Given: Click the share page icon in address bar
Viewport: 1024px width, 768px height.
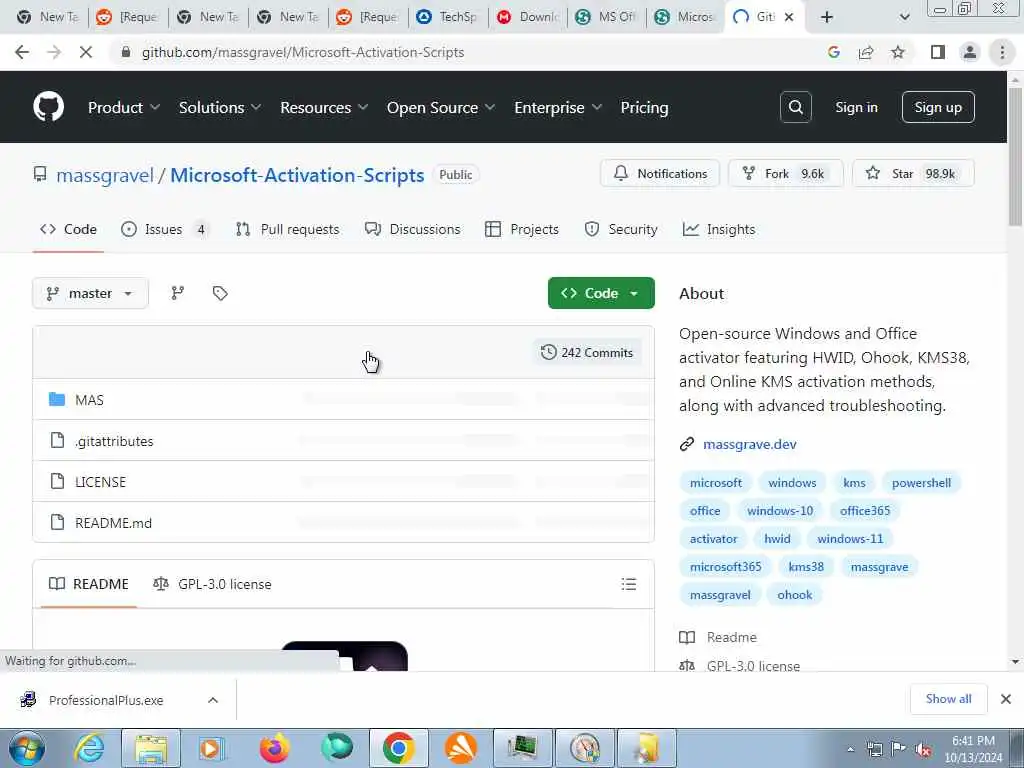Looking at the screenshot, I should (866, 52).
